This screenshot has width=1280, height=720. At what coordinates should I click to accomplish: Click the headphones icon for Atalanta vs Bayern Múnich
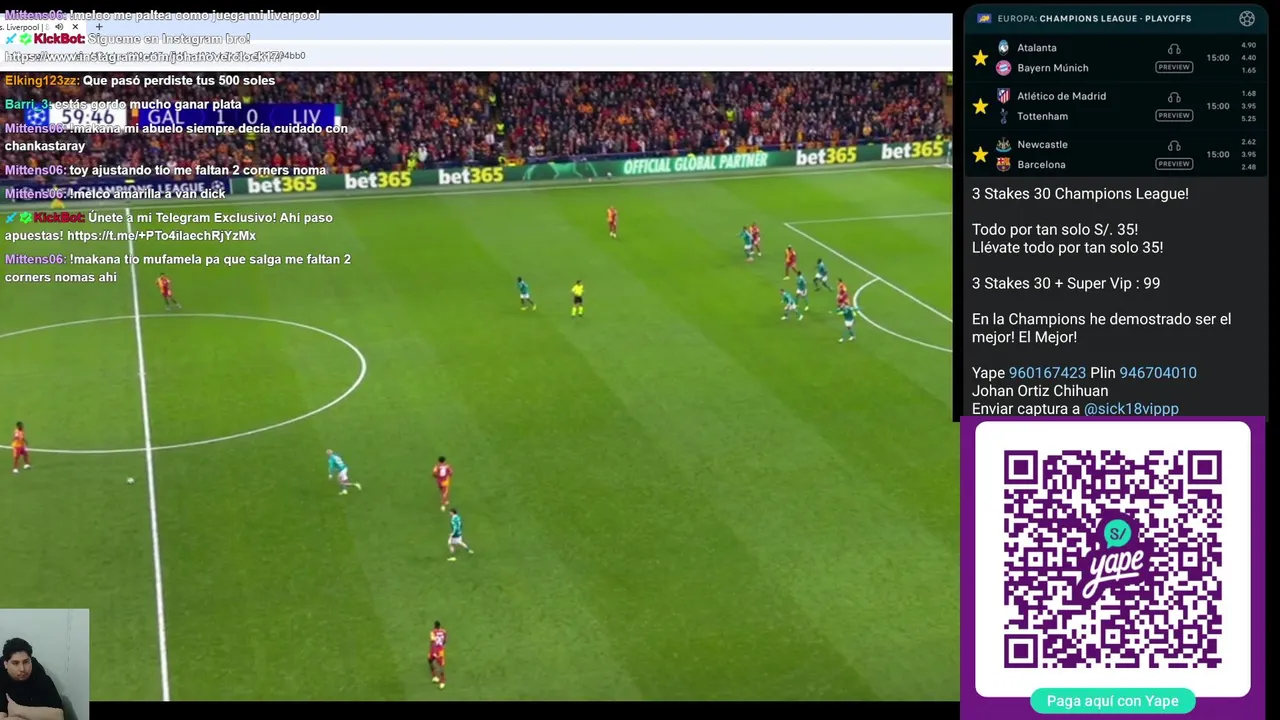tap(1174, 49)
